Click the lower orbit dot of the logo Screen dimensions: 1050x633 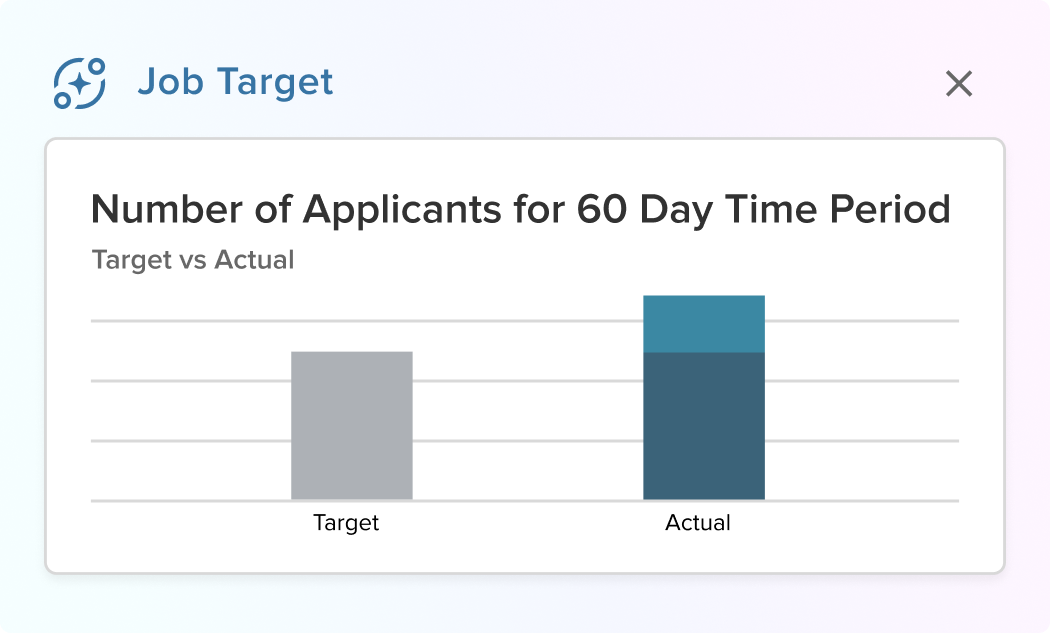pos(62,100)
